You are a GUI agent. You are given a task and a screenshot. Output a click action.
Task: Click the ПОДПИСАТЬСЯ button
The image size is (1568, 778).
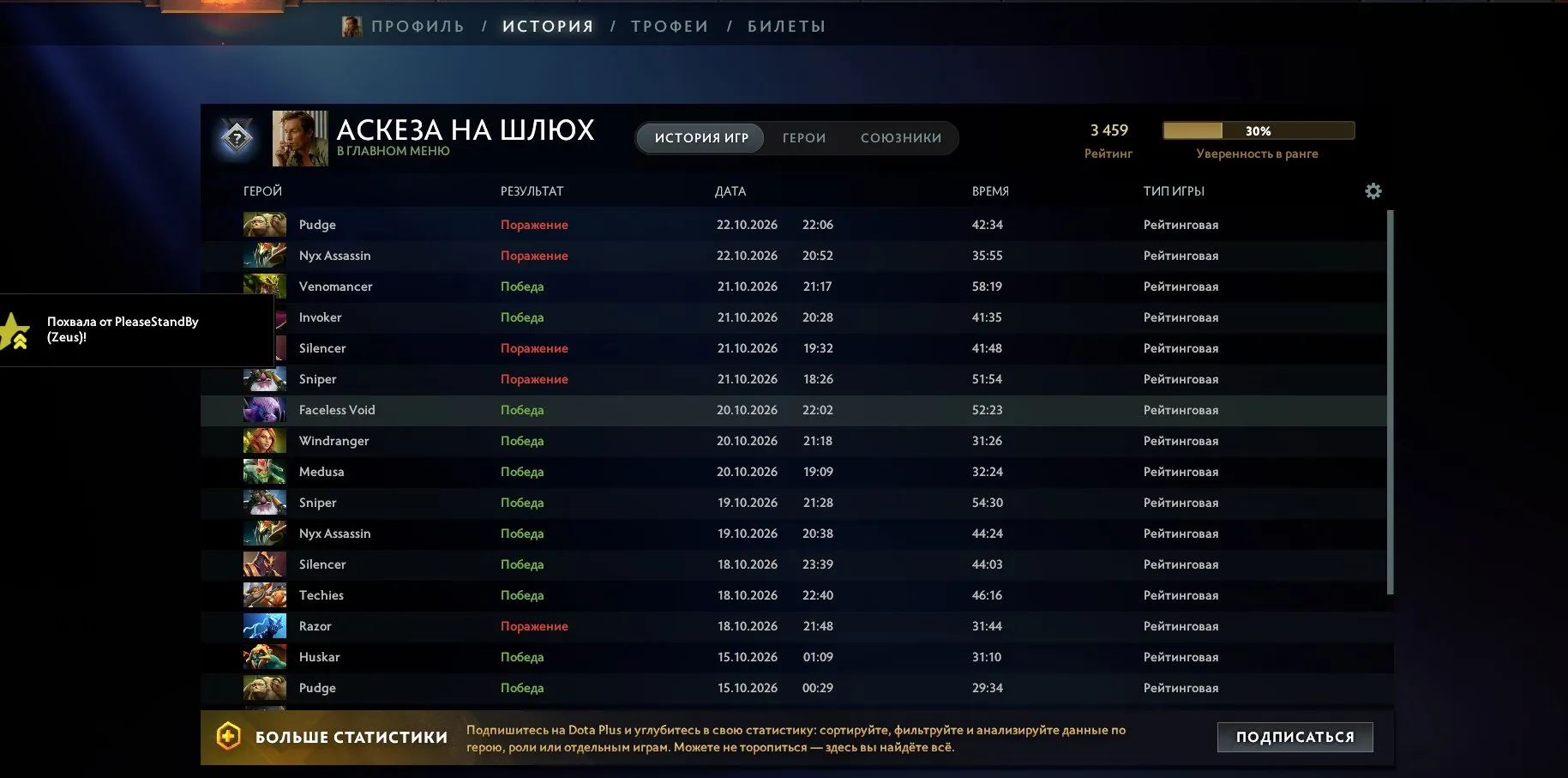(1295, 737)
